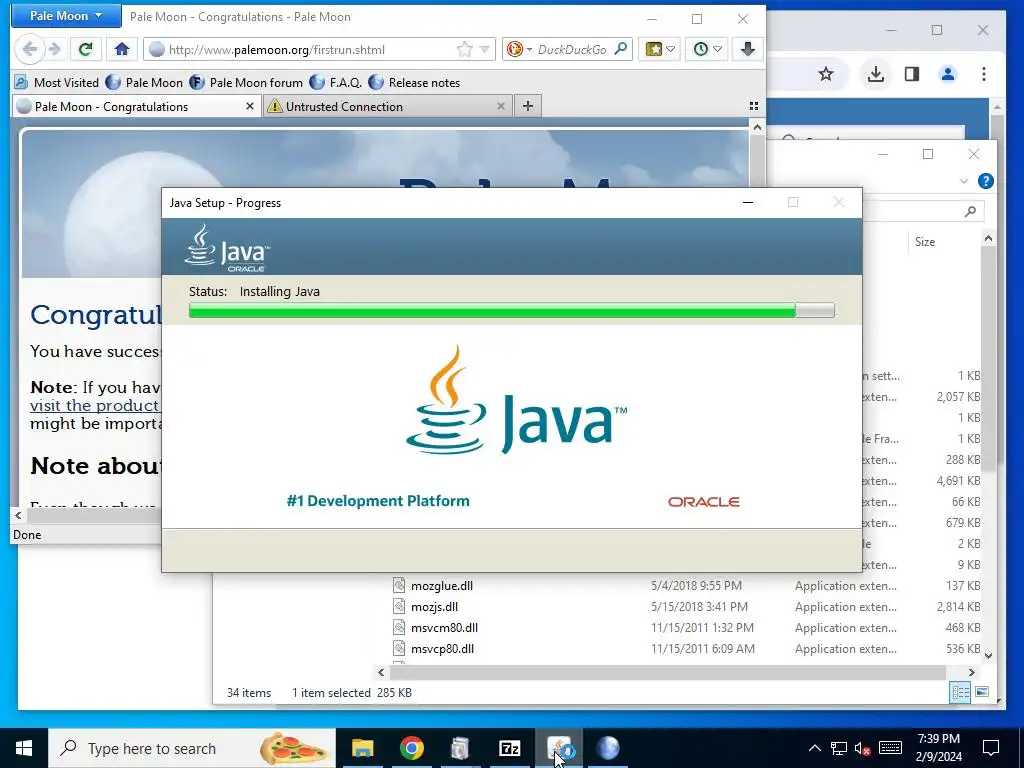Viewport: 1024px width, 768px height.
Task: Click the Installing Java progress bar
Action: tap(511, 310)
